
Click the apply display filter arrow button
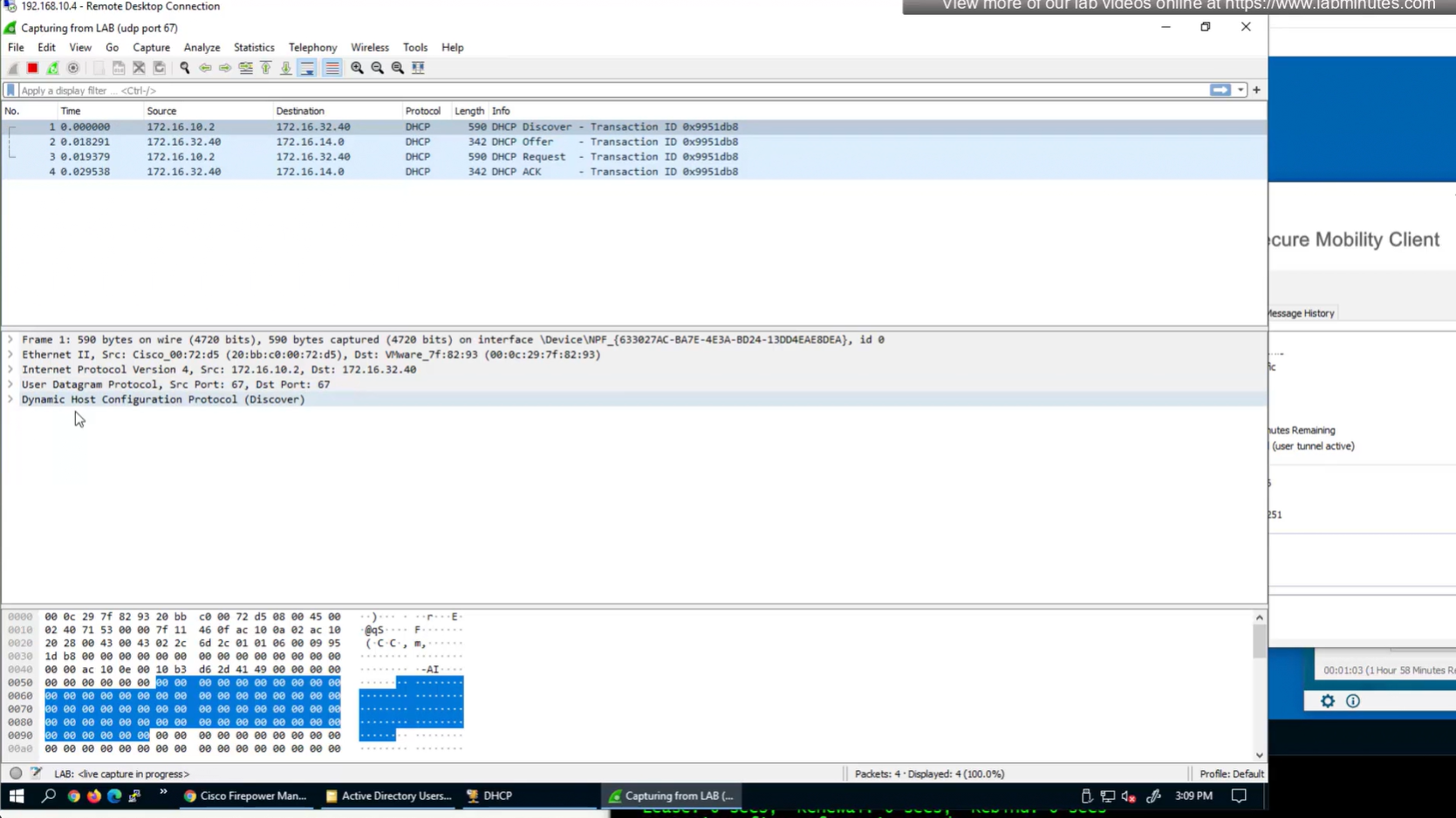[x=1220, y=91]
